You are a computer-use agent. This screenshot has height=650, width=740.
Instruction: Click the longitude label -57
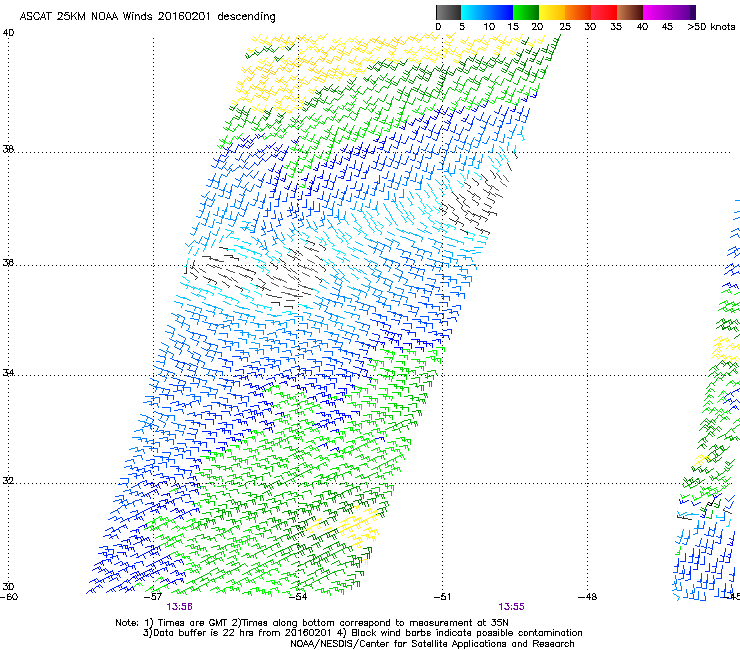coord(153,597)
